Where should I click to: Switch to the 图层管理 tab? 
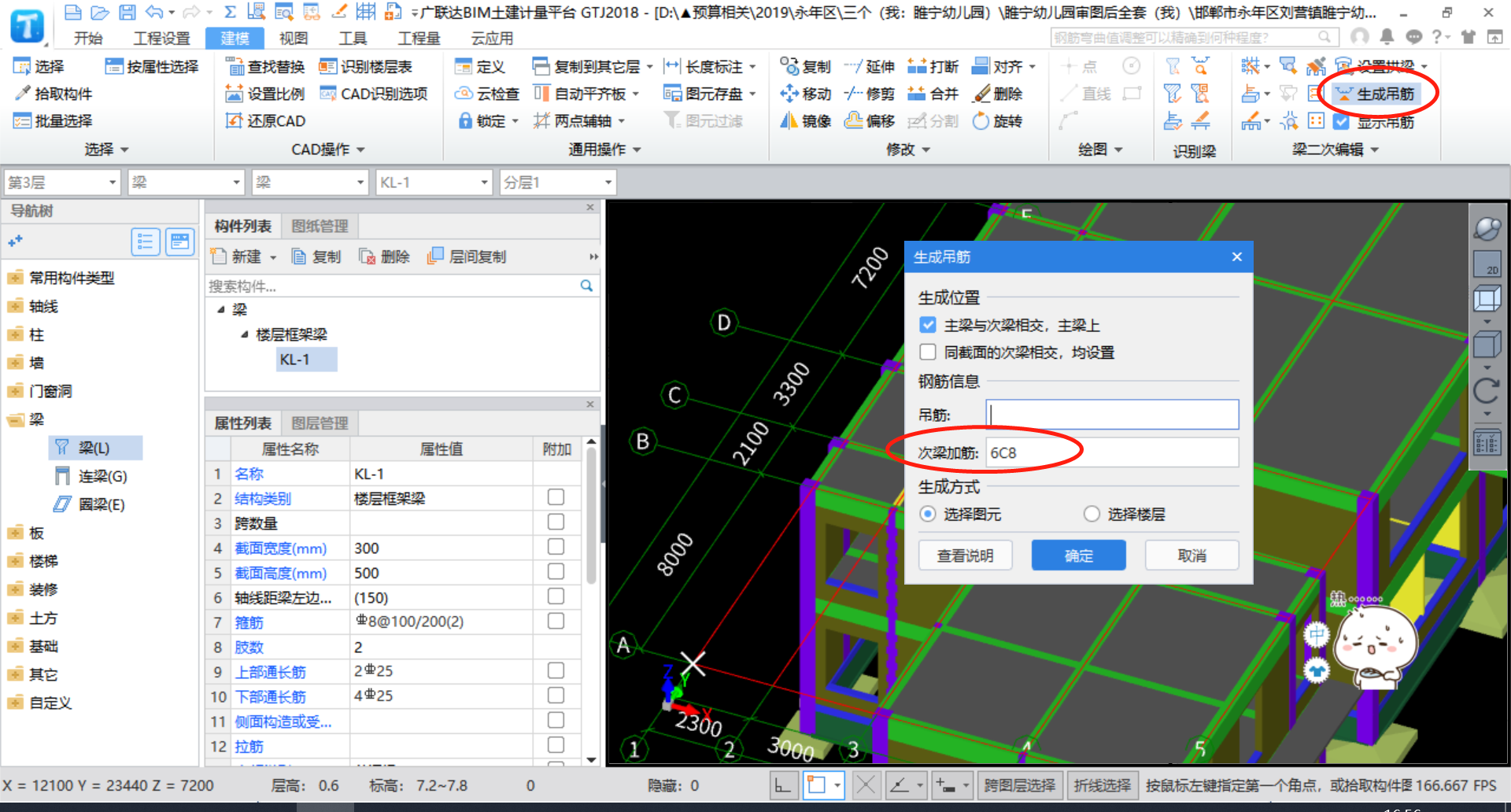coord(320,423)
